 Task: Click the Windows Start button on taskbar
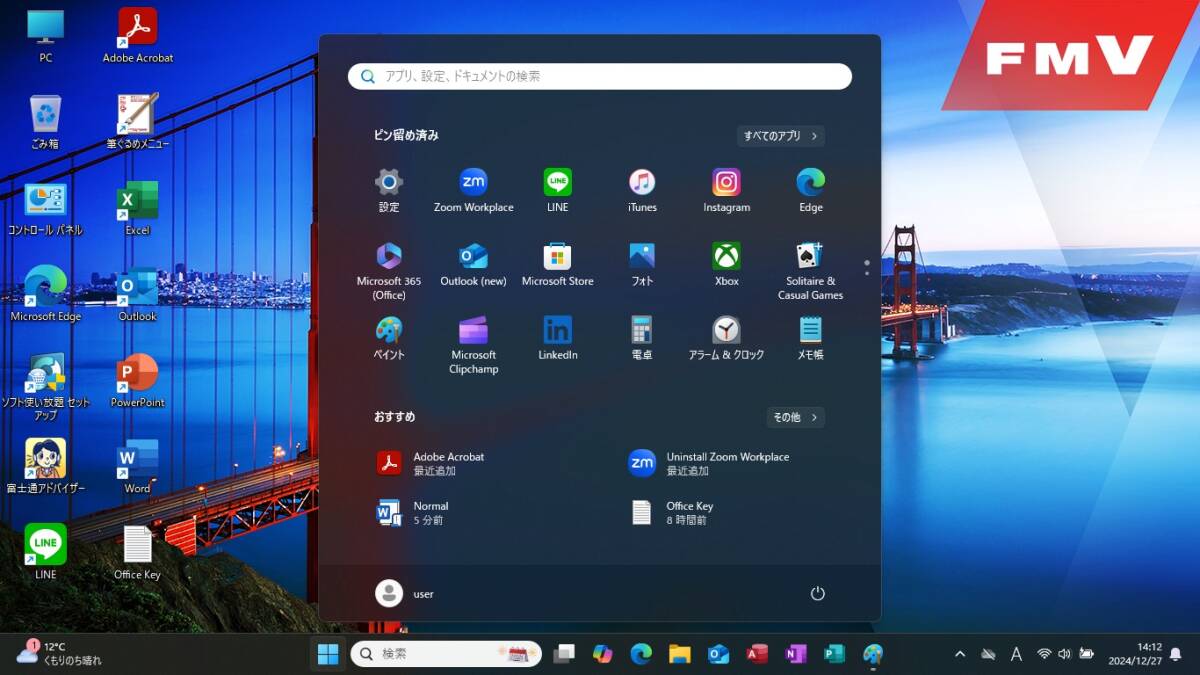click(x=328, y=654)
